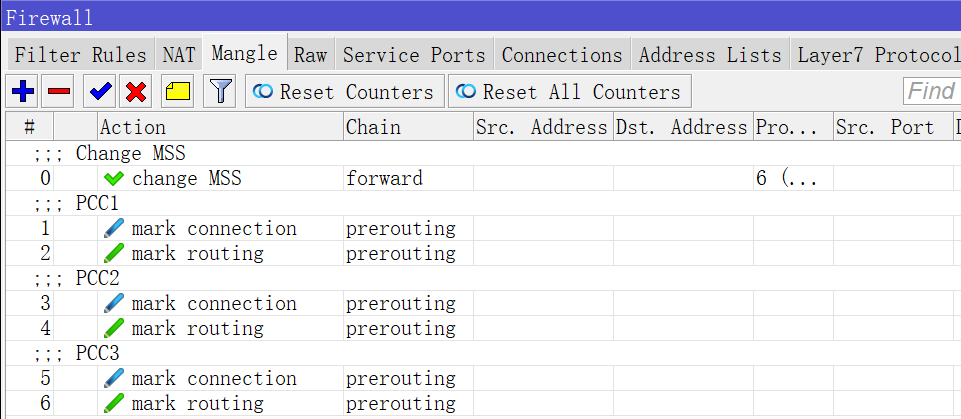Image resolution: width=961 pixels, height=419 pixels.
Task: Sort by the Action column header
Action: (x=133, y=127)
